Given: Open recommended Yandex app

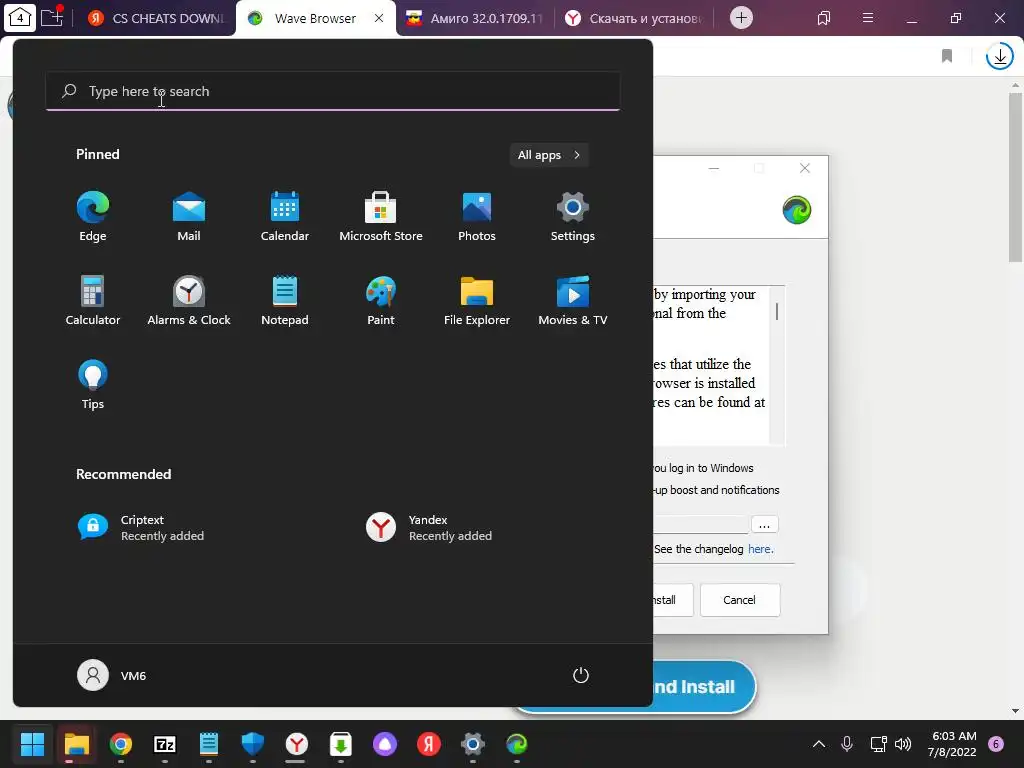Looking at the screenshot, I should (429, 528).
